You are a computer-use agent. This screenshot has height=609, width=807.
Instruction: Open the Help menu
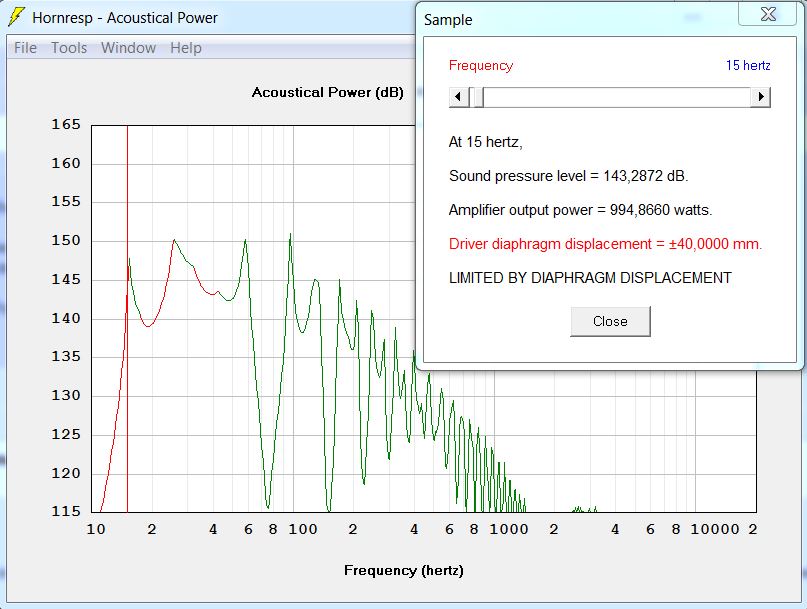coord(186,48)
